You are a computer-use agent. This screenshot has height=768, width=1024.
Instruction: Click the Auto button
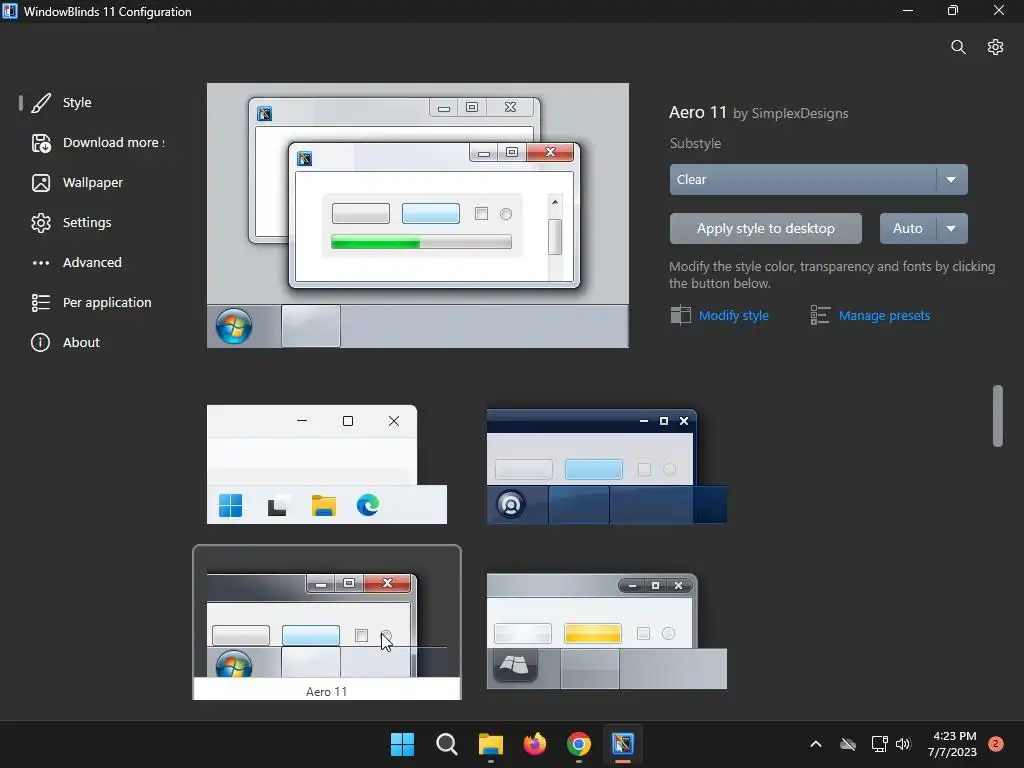click(x=908, y=229)
